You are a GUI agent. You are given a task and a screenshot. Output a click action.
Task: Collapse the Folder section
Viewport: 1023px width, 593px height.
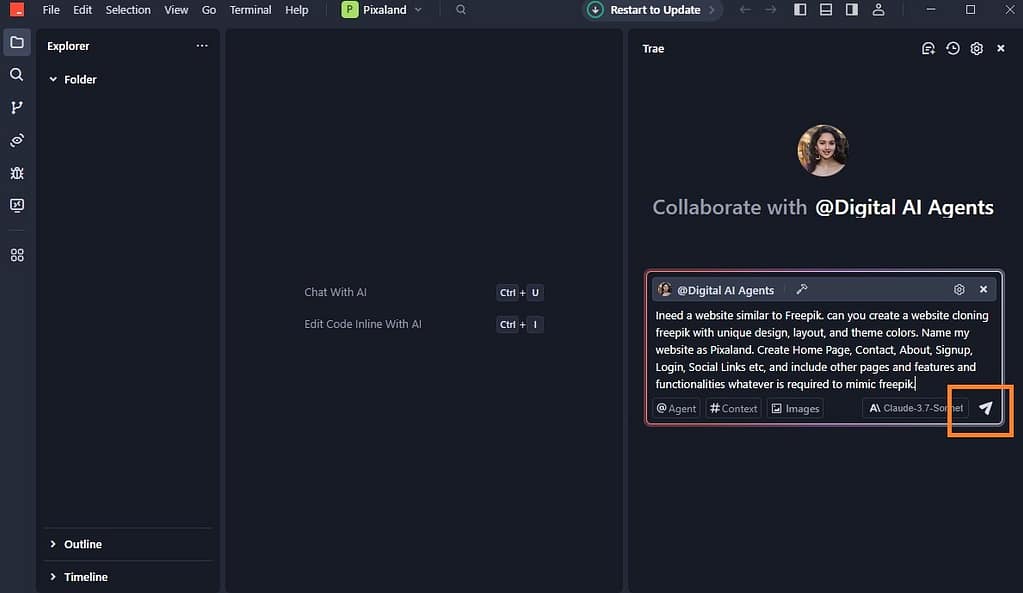tap(72, 80)
